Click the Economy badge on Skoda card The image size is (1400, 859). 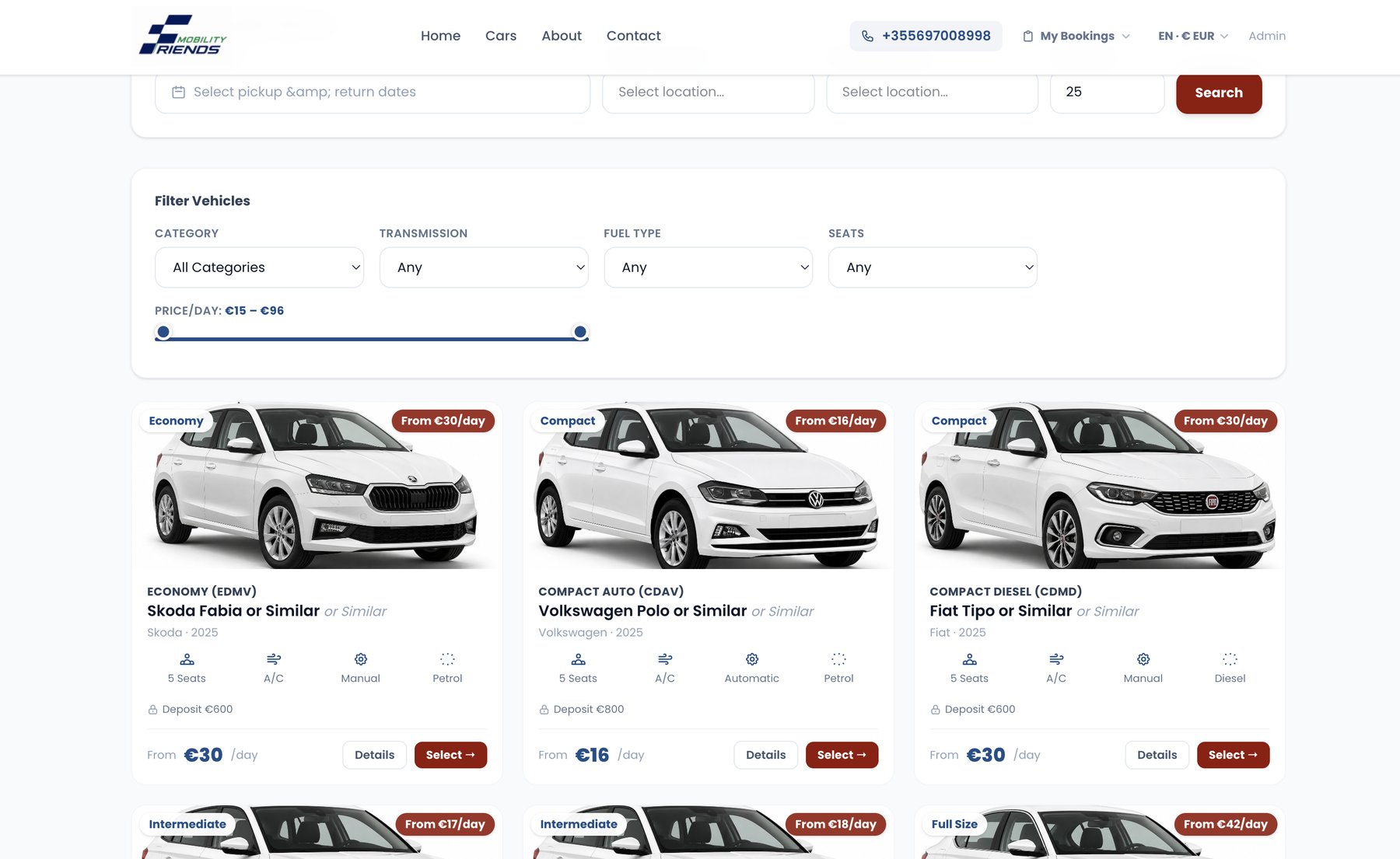[x=176, y=421]
